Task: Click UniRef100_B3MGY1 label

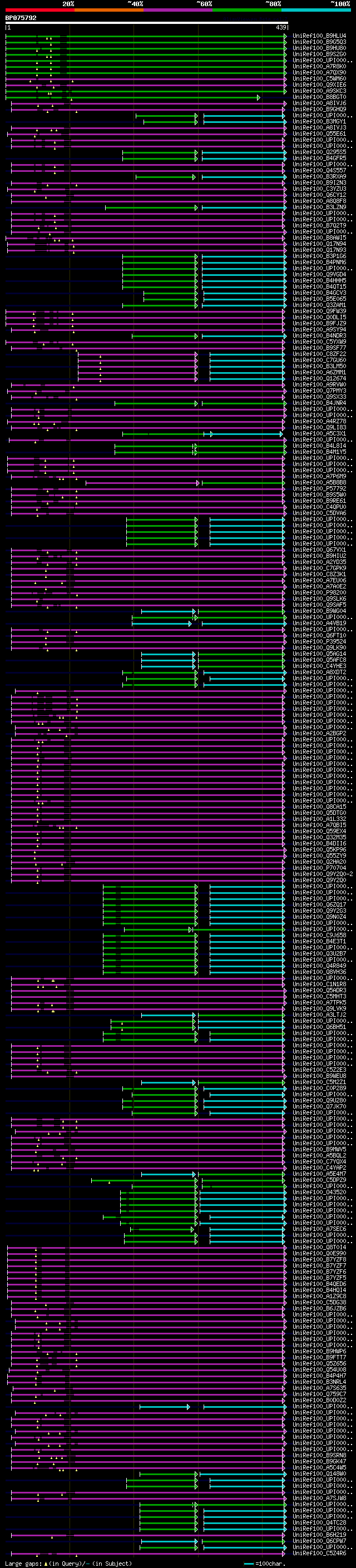Action: [319, 122]
